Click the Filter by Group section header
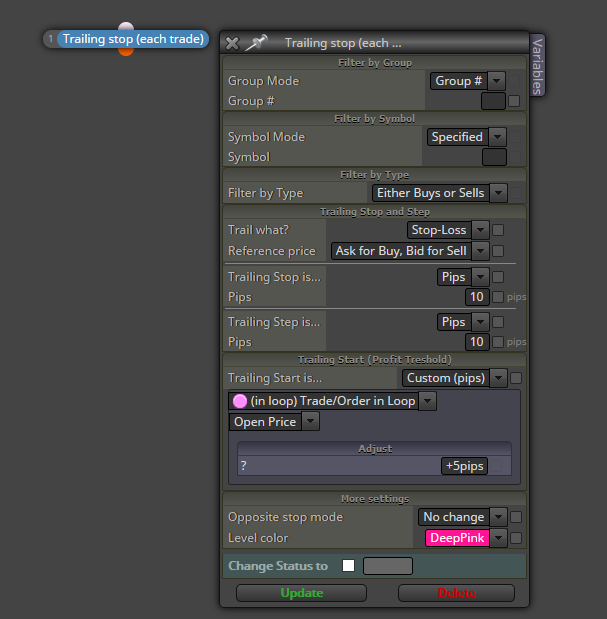 pos(375,63)
